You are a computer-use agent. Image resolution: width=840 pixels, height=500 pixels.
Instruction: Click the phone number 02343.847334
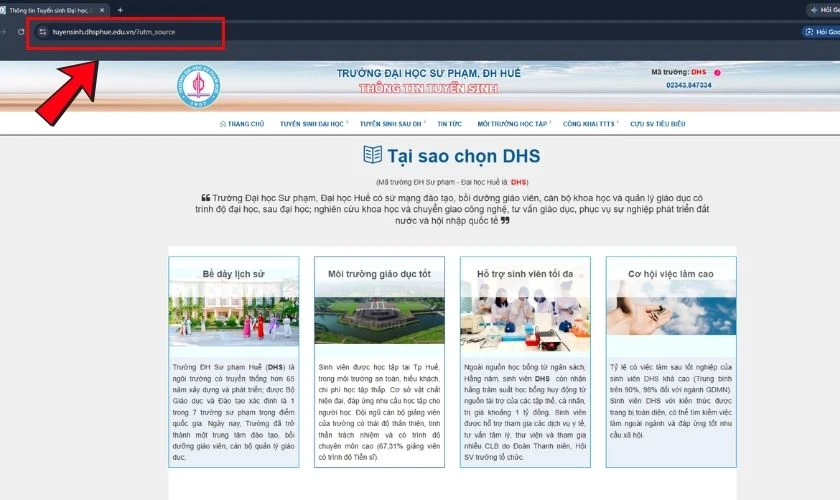(689, 85)
